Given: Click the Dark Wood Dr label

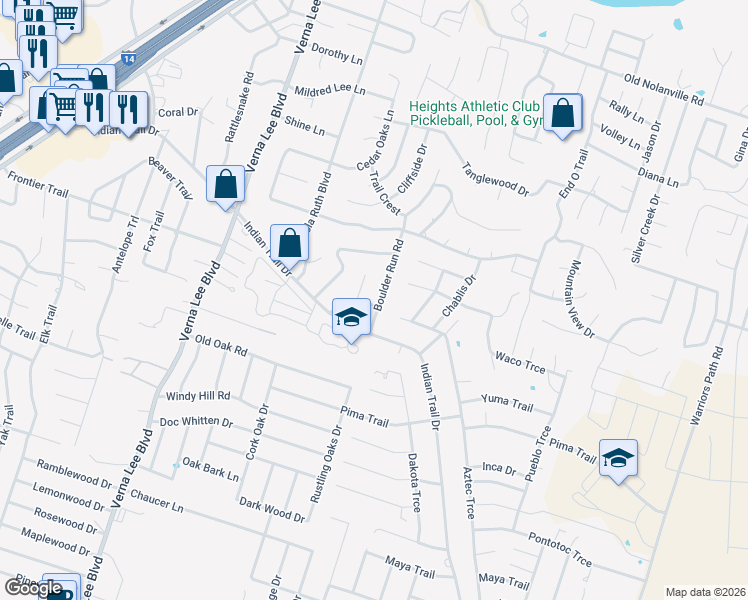Looking at the screenshot, I should point(272,510).
